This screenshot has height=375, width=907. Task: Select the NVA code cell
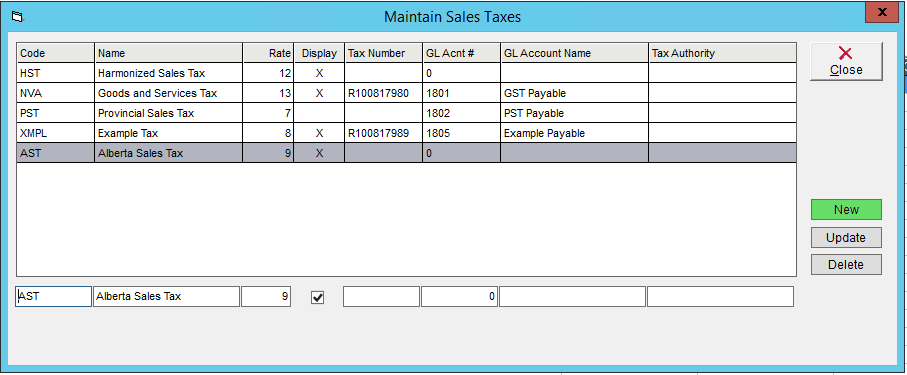pyautogui.click(x=56, y=93)
